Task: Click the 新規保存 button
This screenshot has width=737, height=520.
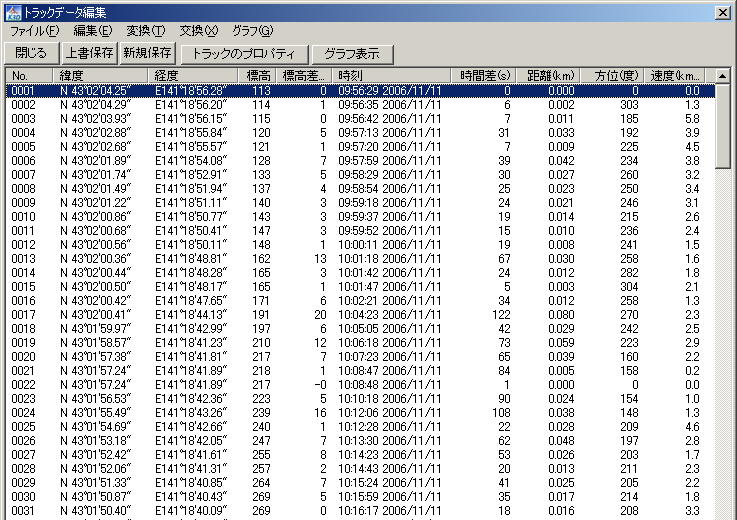Action: point(147,53)
